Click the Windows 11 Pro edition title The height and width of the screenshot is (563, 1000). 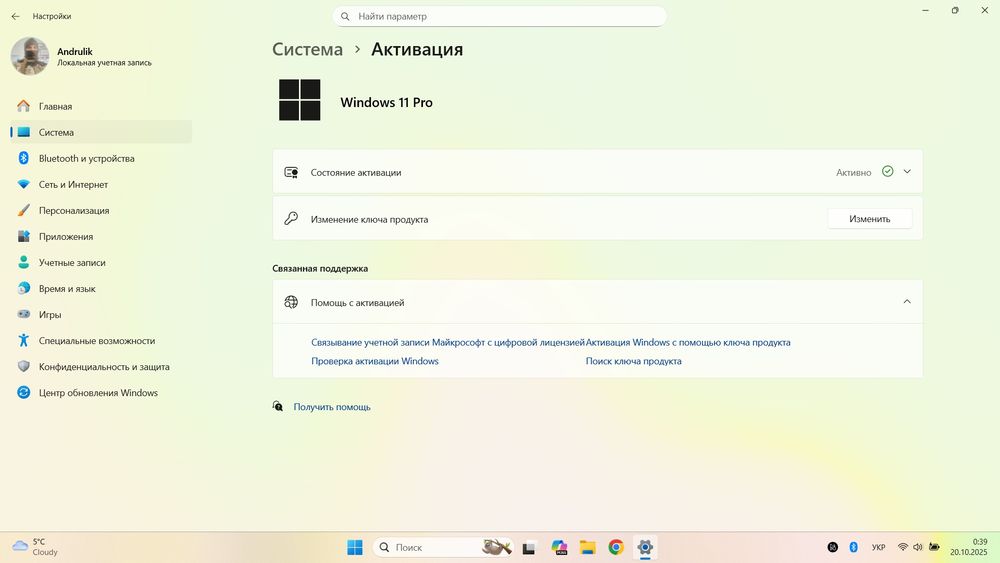[x=386, y=102]
